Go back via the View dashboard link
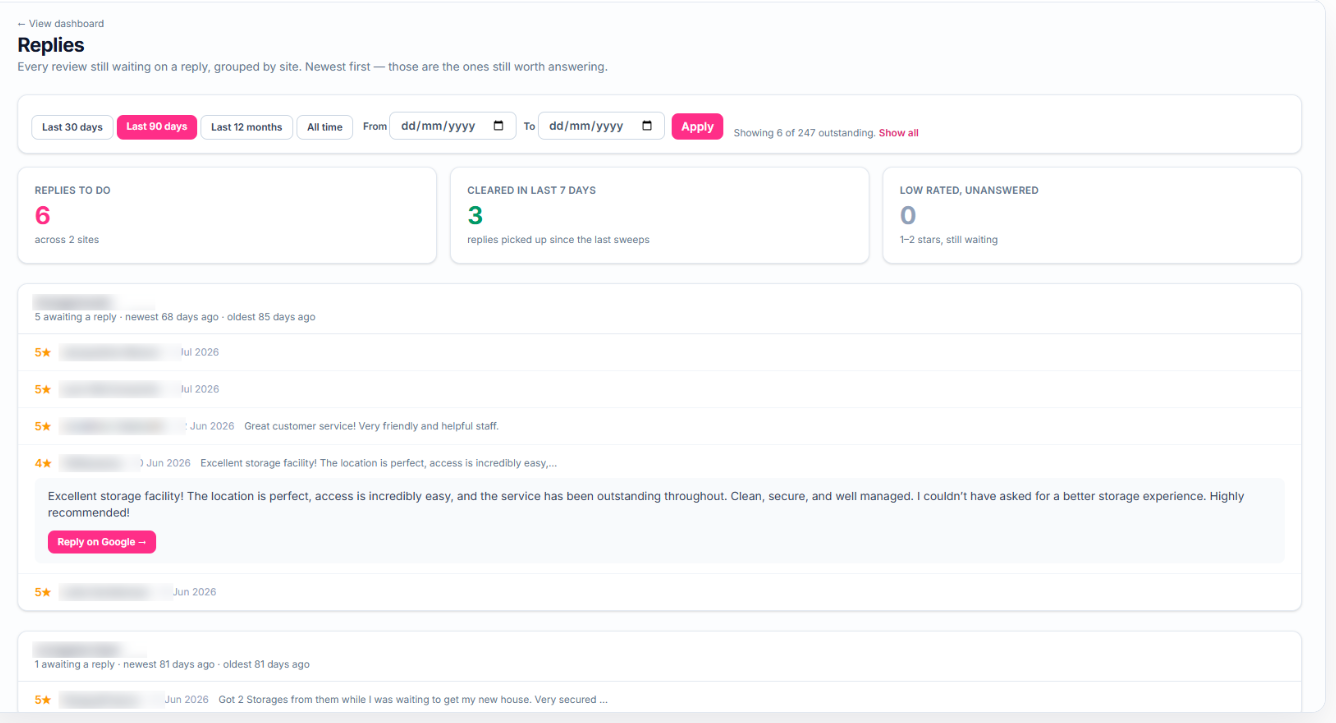 pos(61,23)
